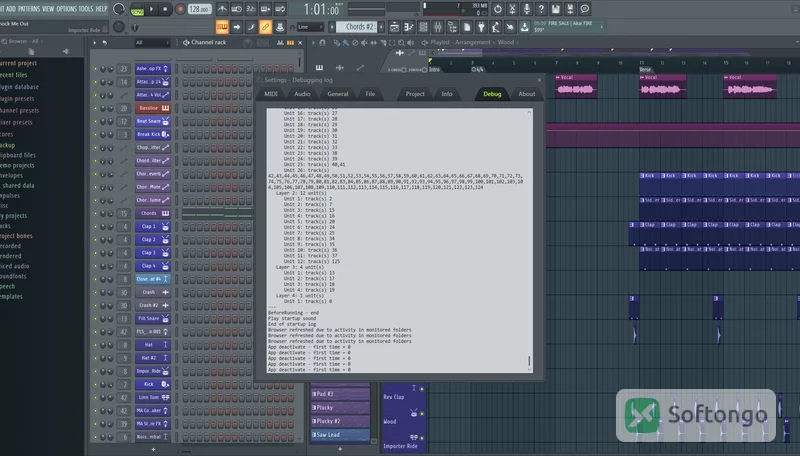Open the channel filter dropdown set to All
This screenshot has width=800, height=456.
(152, 42)
